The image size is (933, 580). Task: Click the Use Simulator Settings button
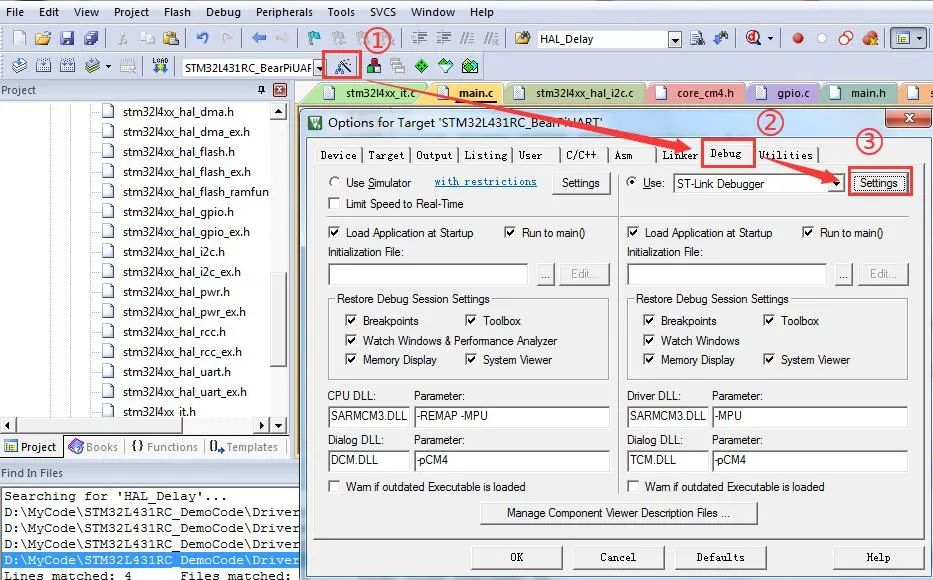580,183
